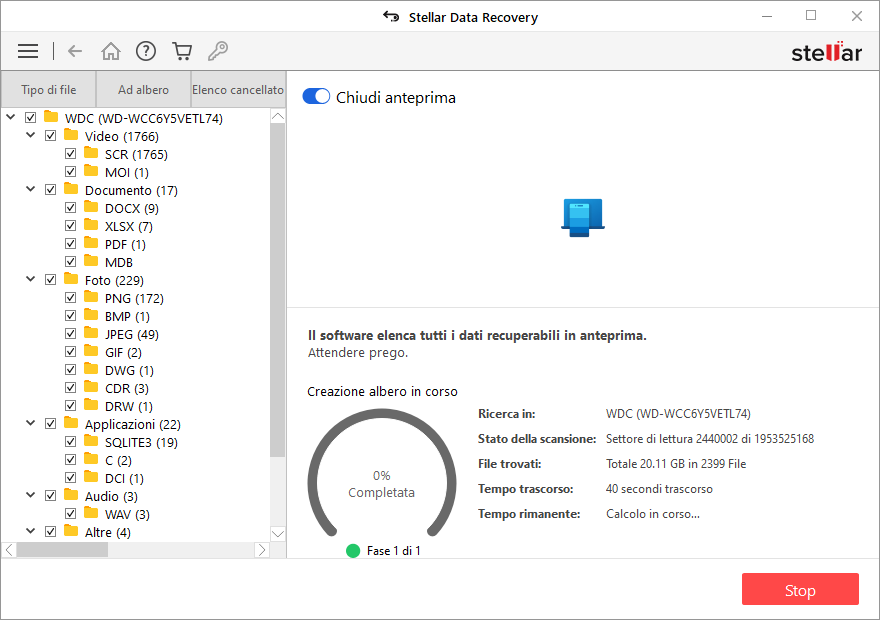
Task: Click the WDC drive folder icon
Action: pyautogui.click(x=51, y=117)
